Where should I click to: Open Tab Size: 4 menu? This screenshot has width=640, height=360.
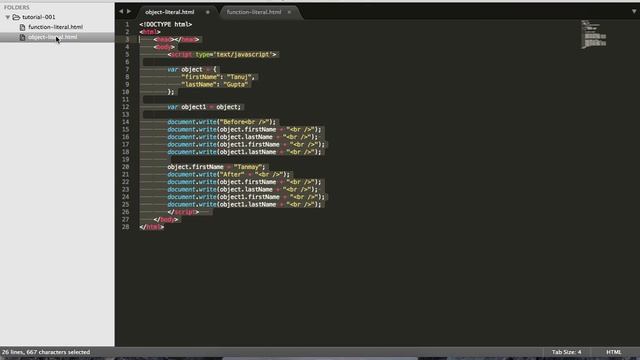pos(567,352)
